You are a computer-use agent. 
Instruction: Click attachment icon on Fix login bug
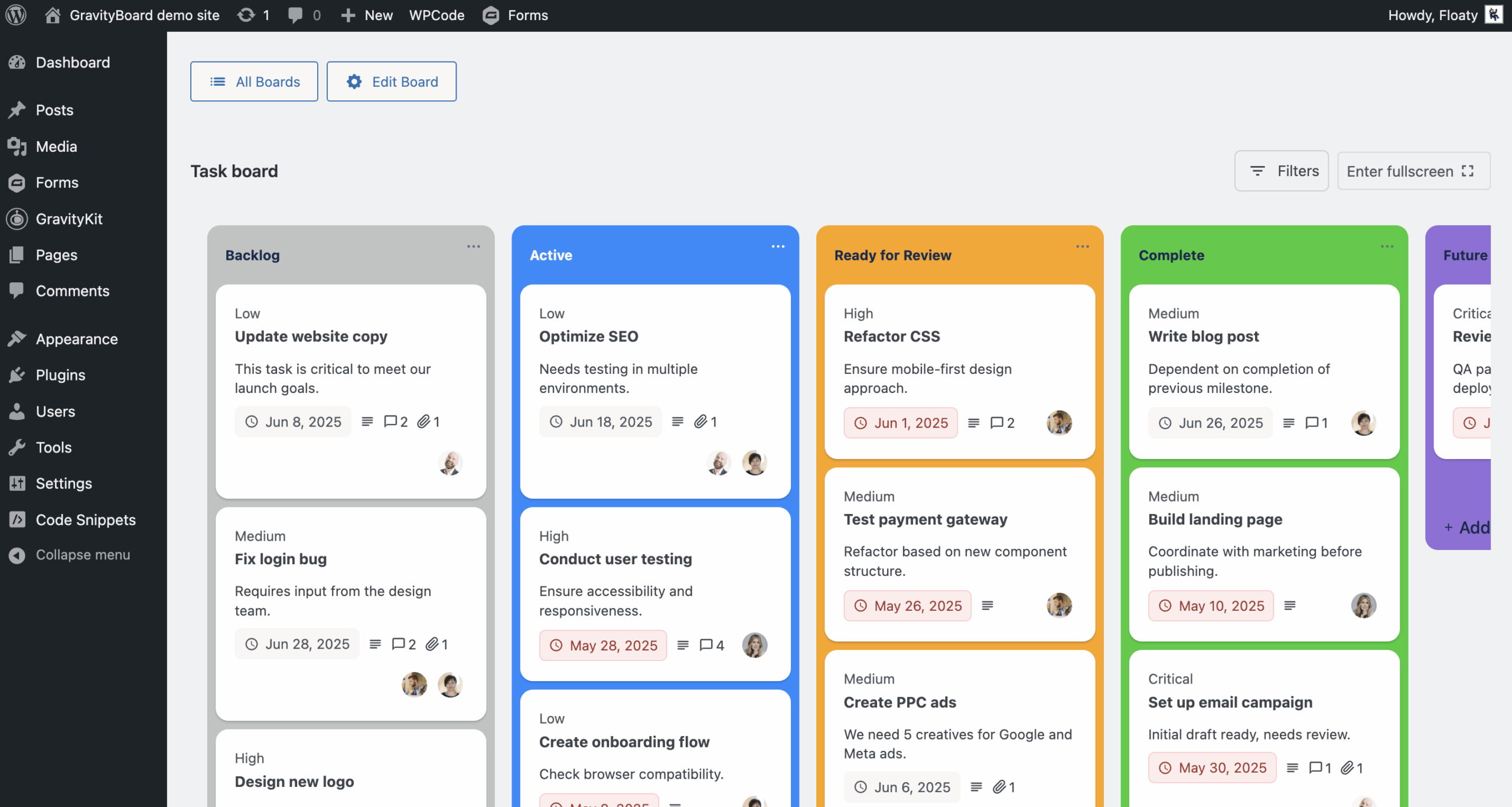436,644
